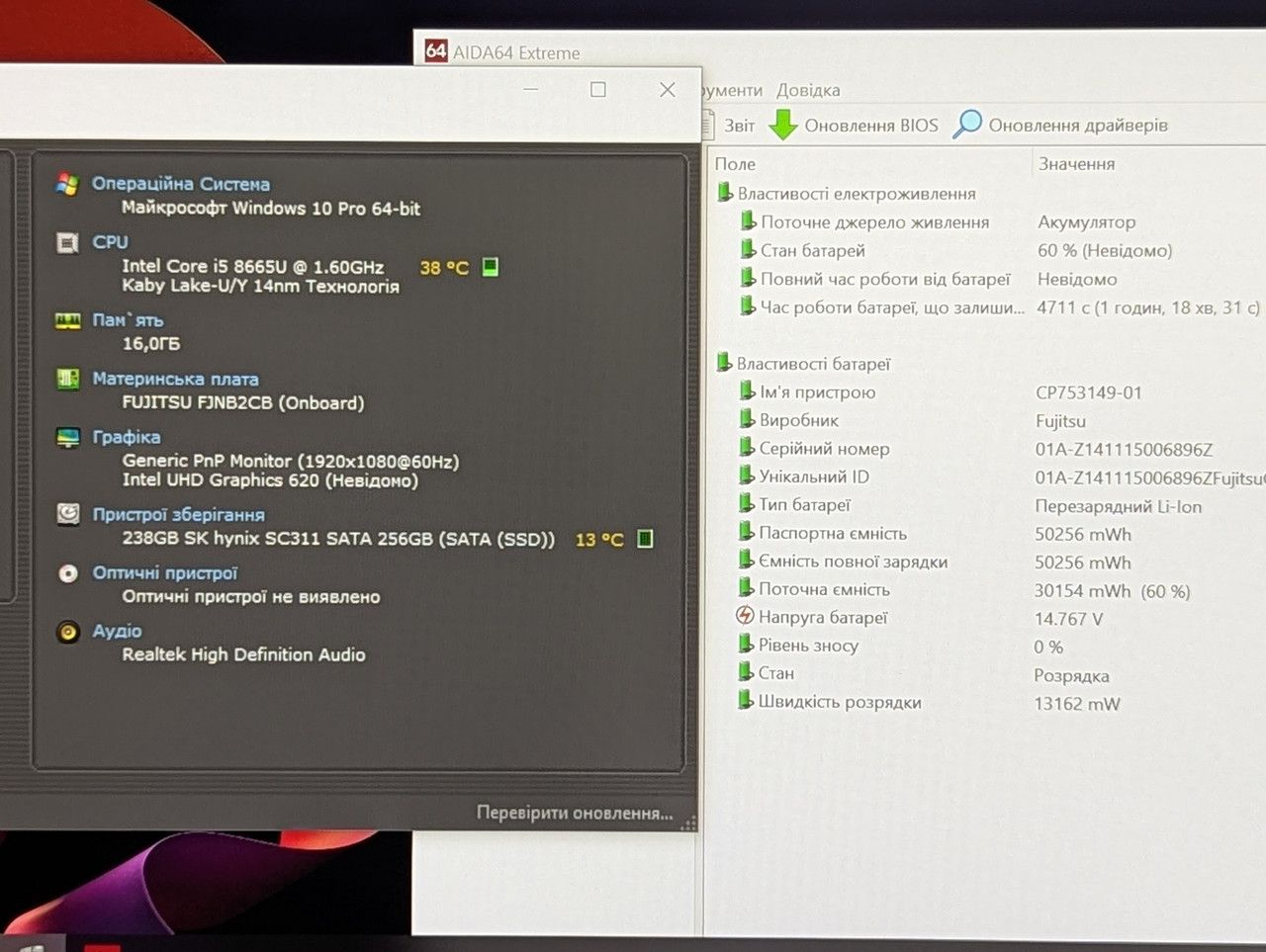Select the Поточна ємність row label

(825, 589)
